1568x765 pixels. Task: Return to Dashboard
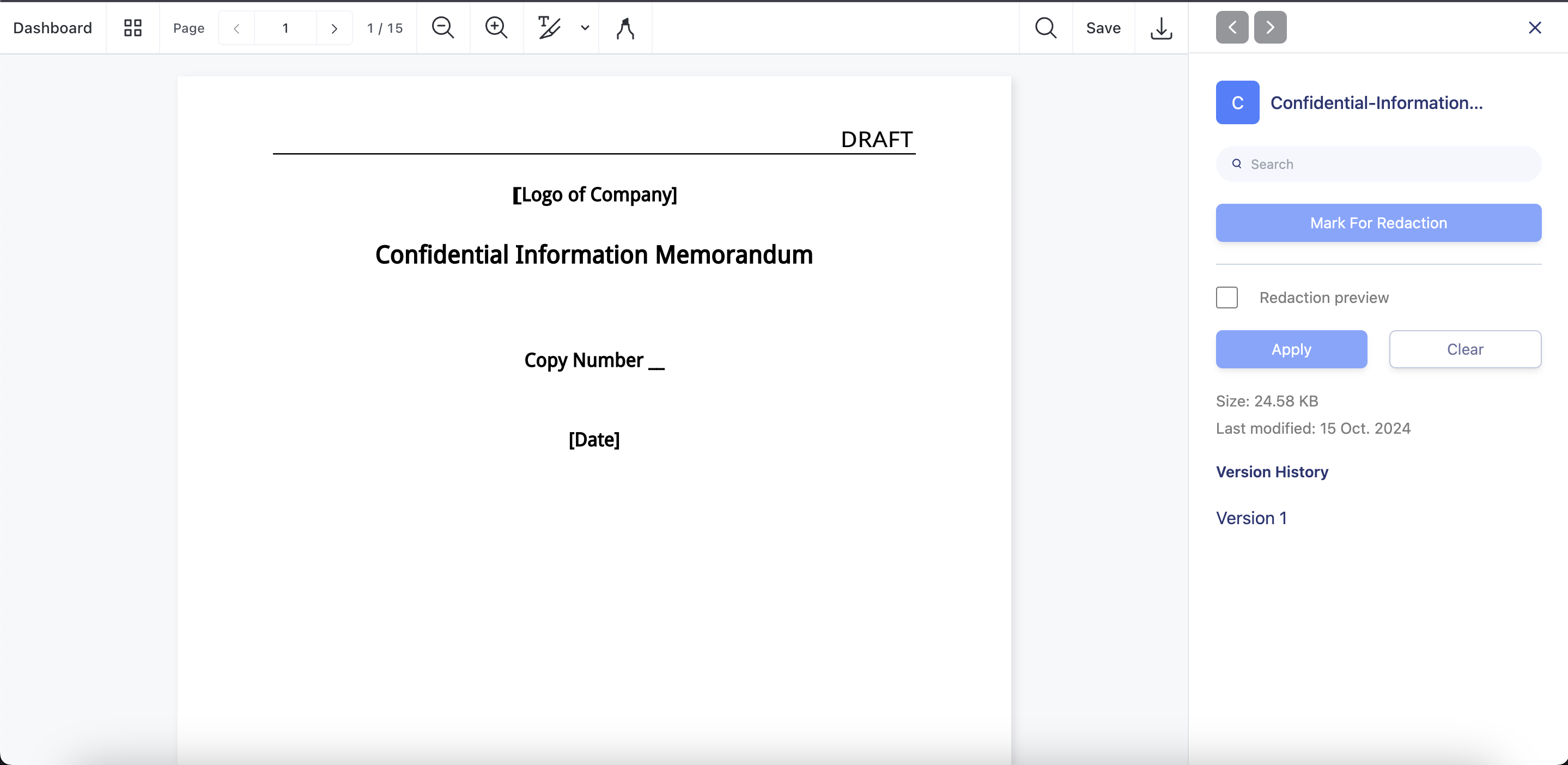[53, 28]
